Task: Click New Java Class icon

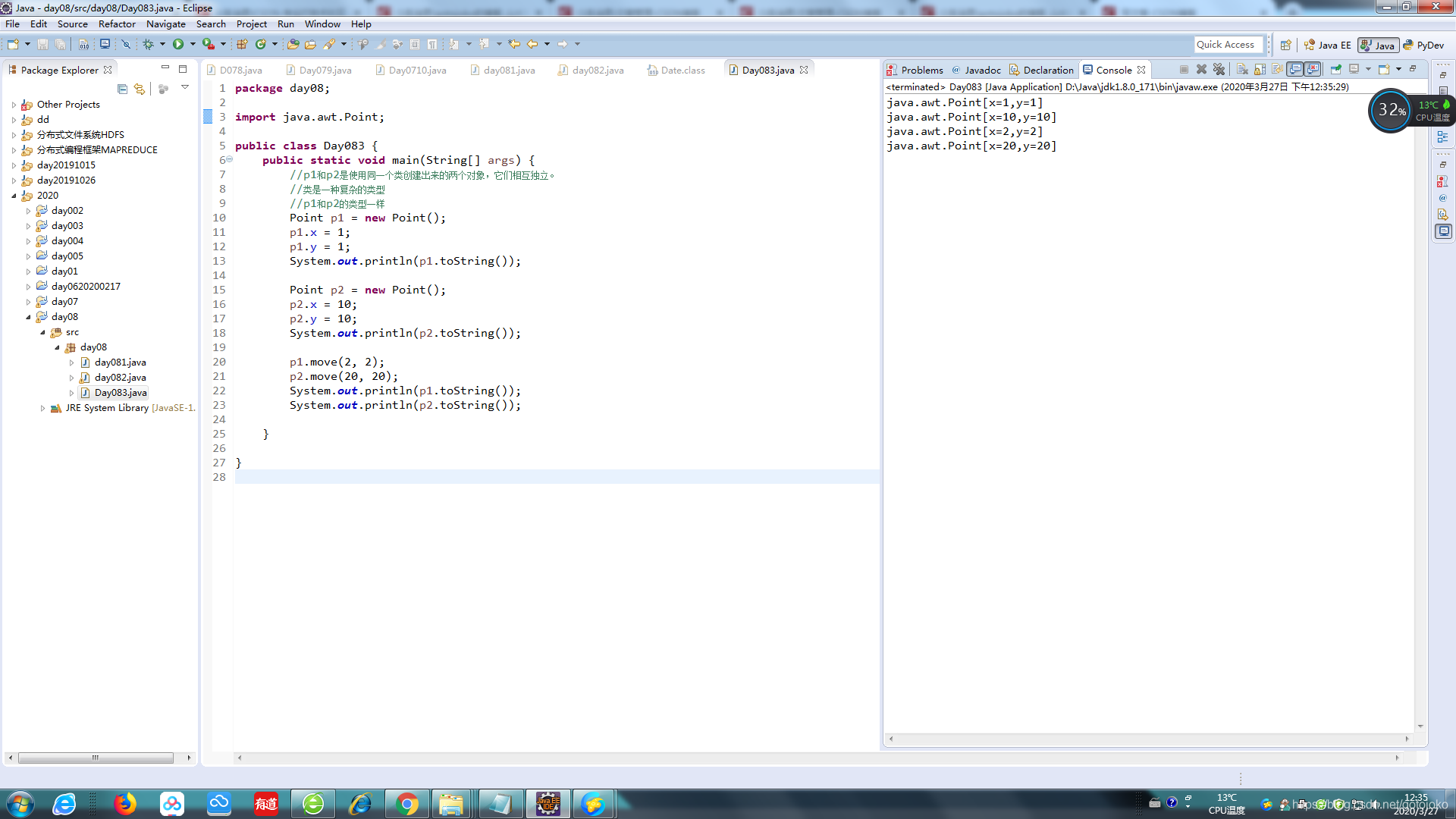Action: [x=260, y=44]
